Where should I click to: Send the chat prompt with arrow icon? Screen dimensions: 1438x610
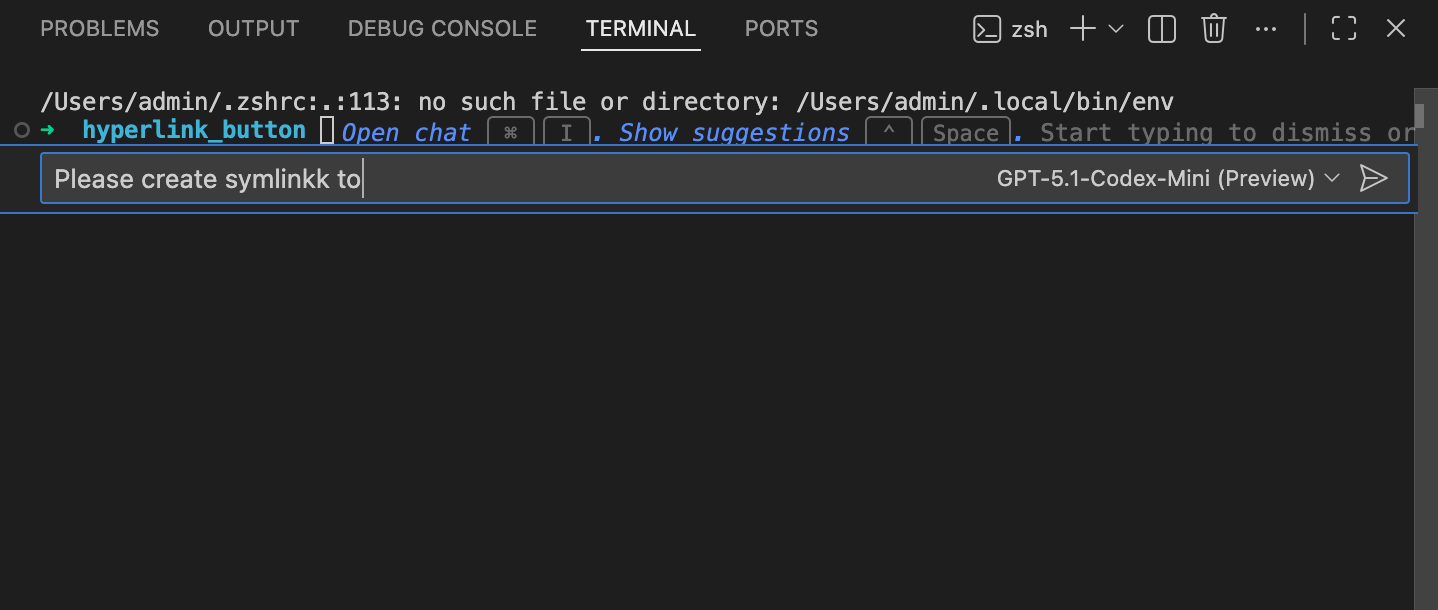(x=1374, y=178)
